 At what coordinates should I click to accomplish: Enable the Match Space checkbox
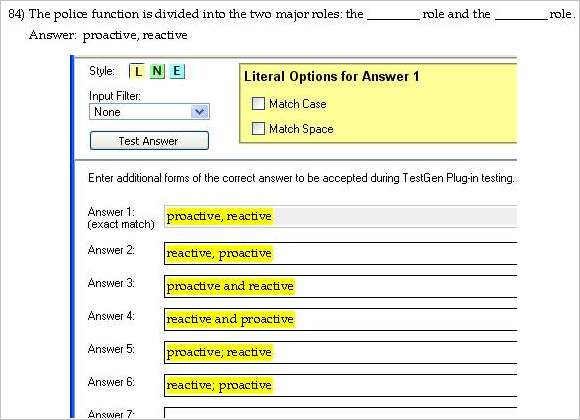pyautogui.click(x=258, y=128)
